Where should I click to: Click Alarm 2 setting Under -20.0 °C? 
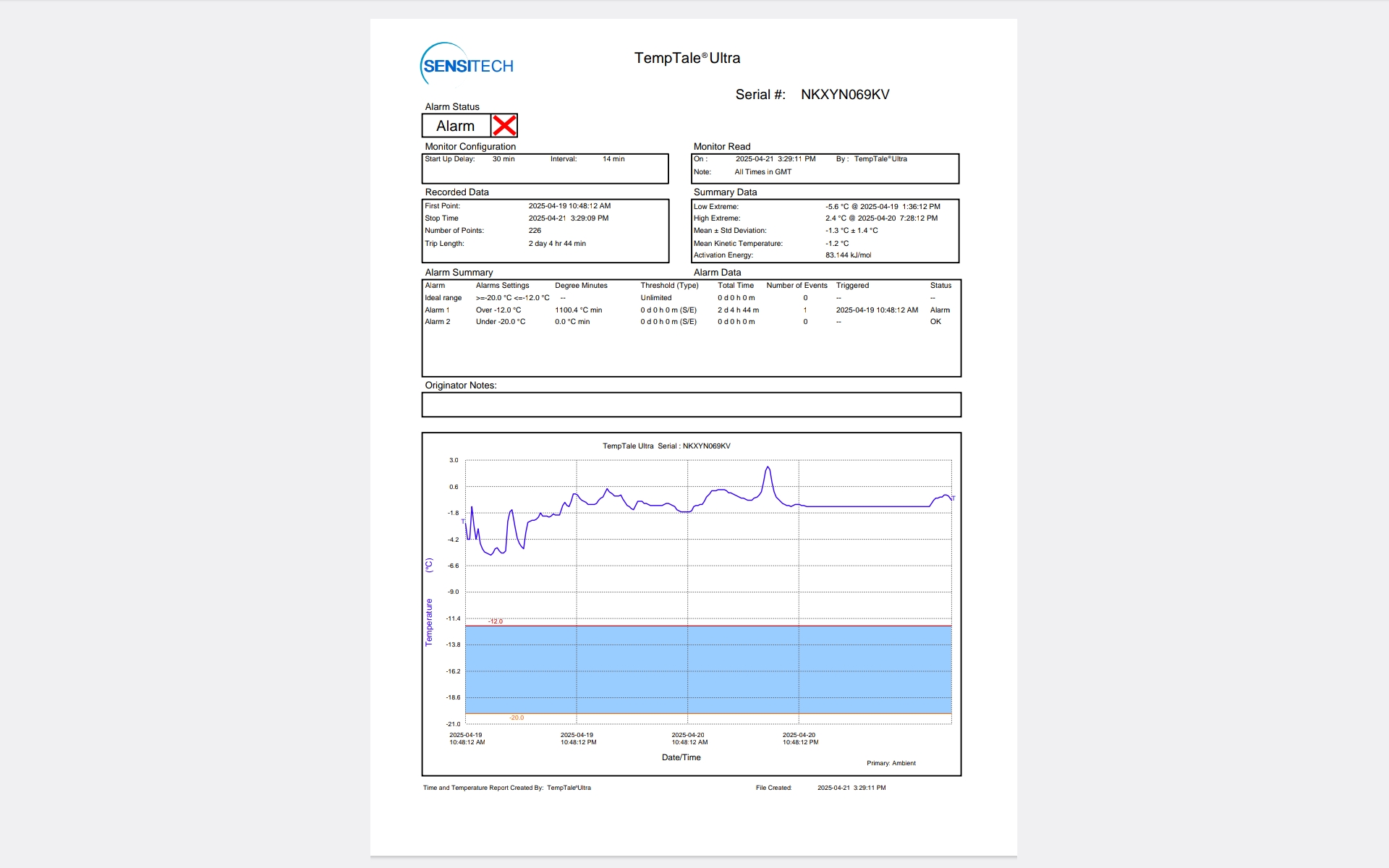click(501, 322)
